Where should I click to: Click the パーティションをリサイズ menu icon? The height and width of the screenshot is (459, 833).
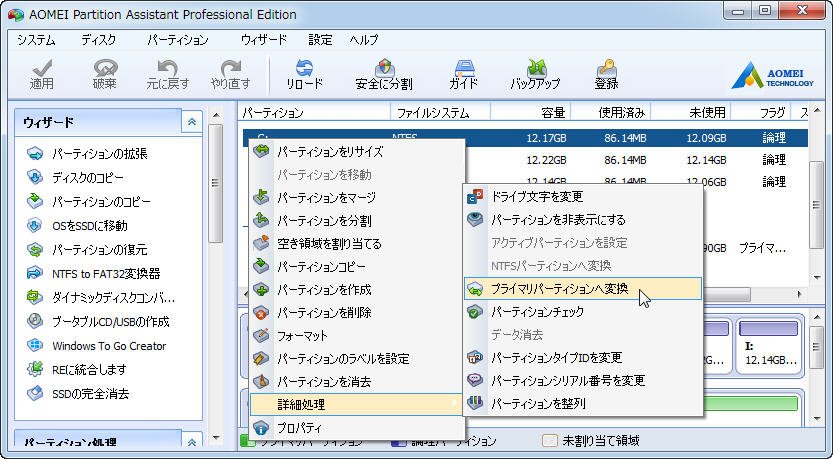pos(261,151)
